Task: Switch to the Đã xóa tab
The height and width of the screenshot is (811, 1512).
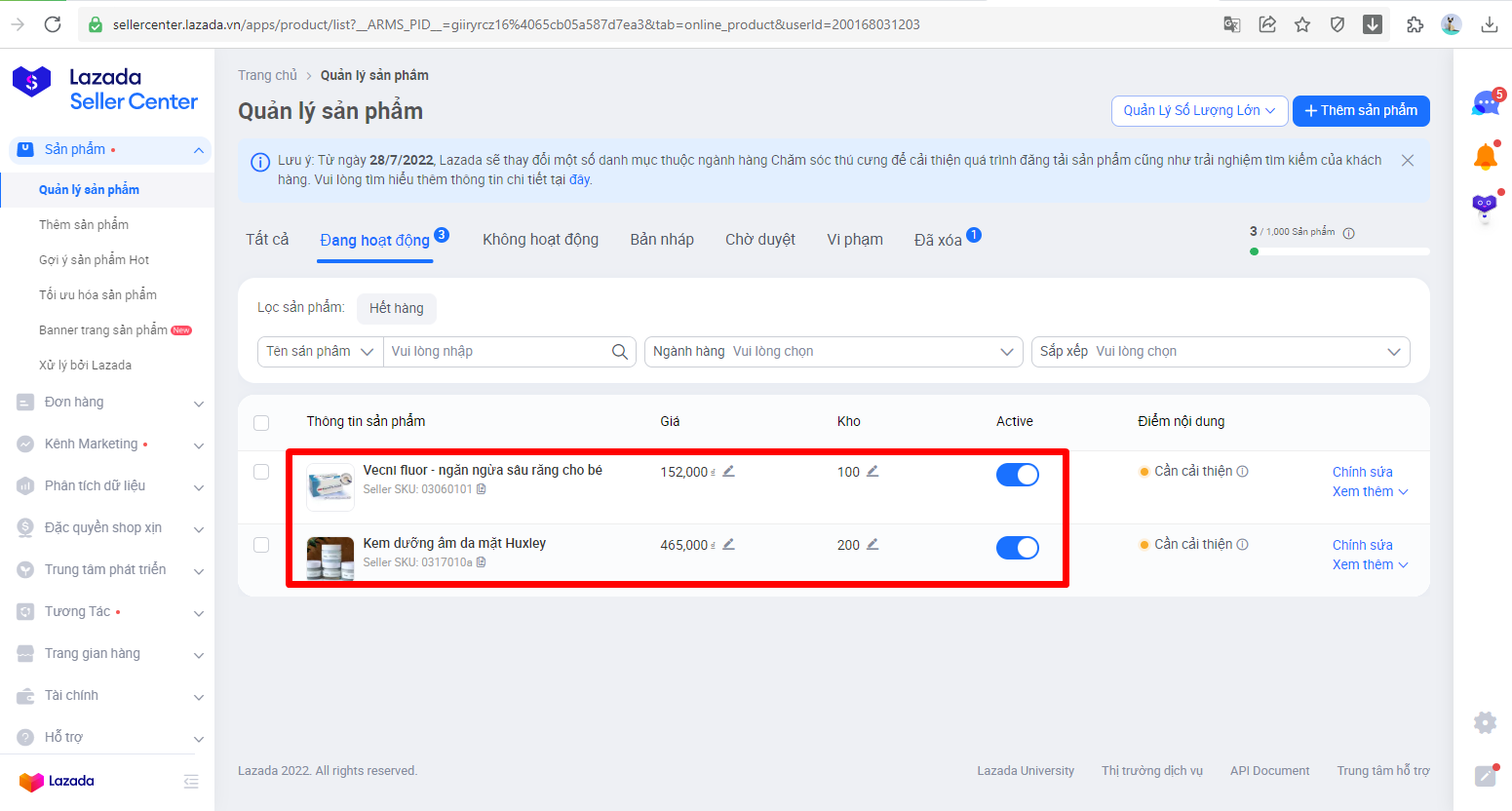Action: point(938,240)
